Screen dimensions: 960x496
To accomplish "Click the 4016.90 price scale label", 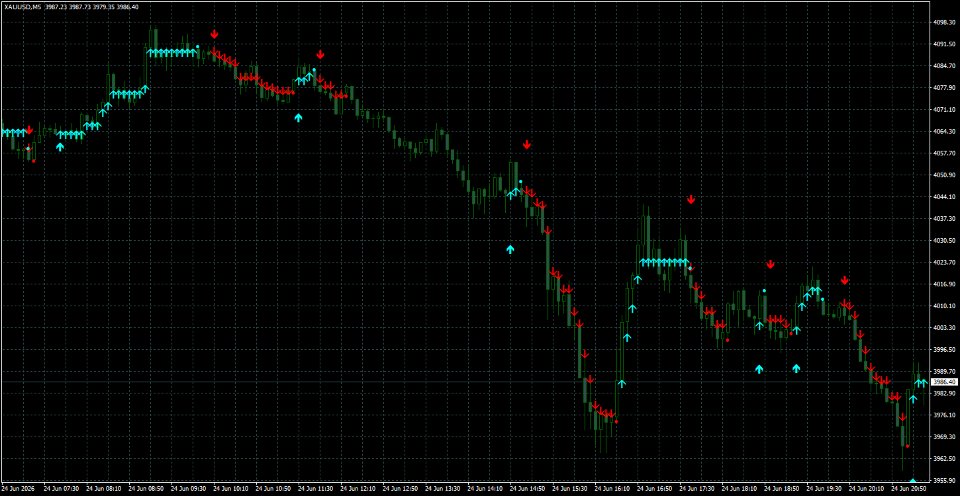I will (x=944, y=284).
